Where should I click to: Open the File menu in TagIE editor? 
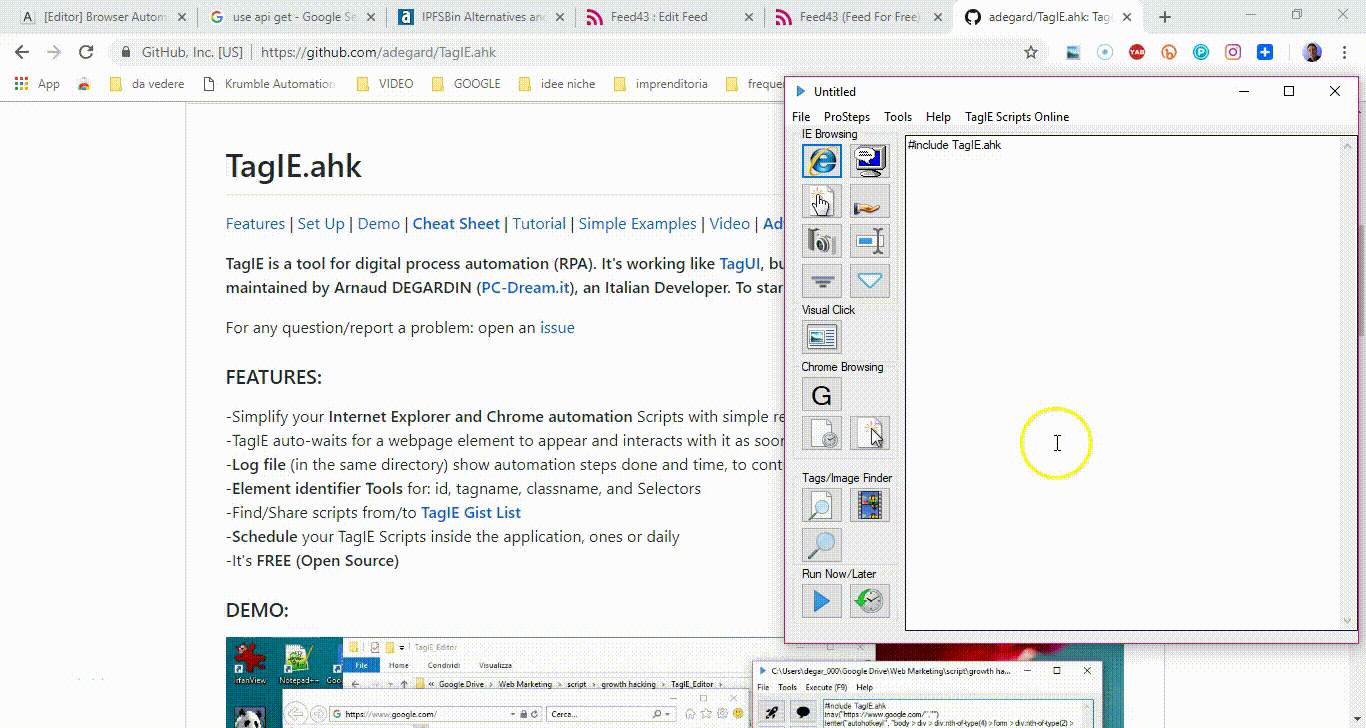[x=801, y=117]
